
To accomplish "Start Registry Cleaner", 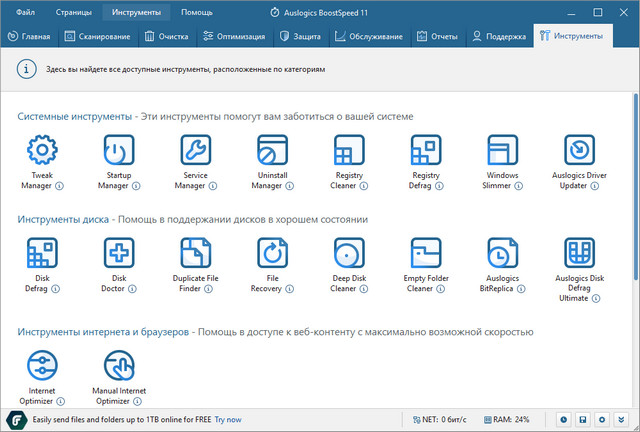I will pos(349,151).
